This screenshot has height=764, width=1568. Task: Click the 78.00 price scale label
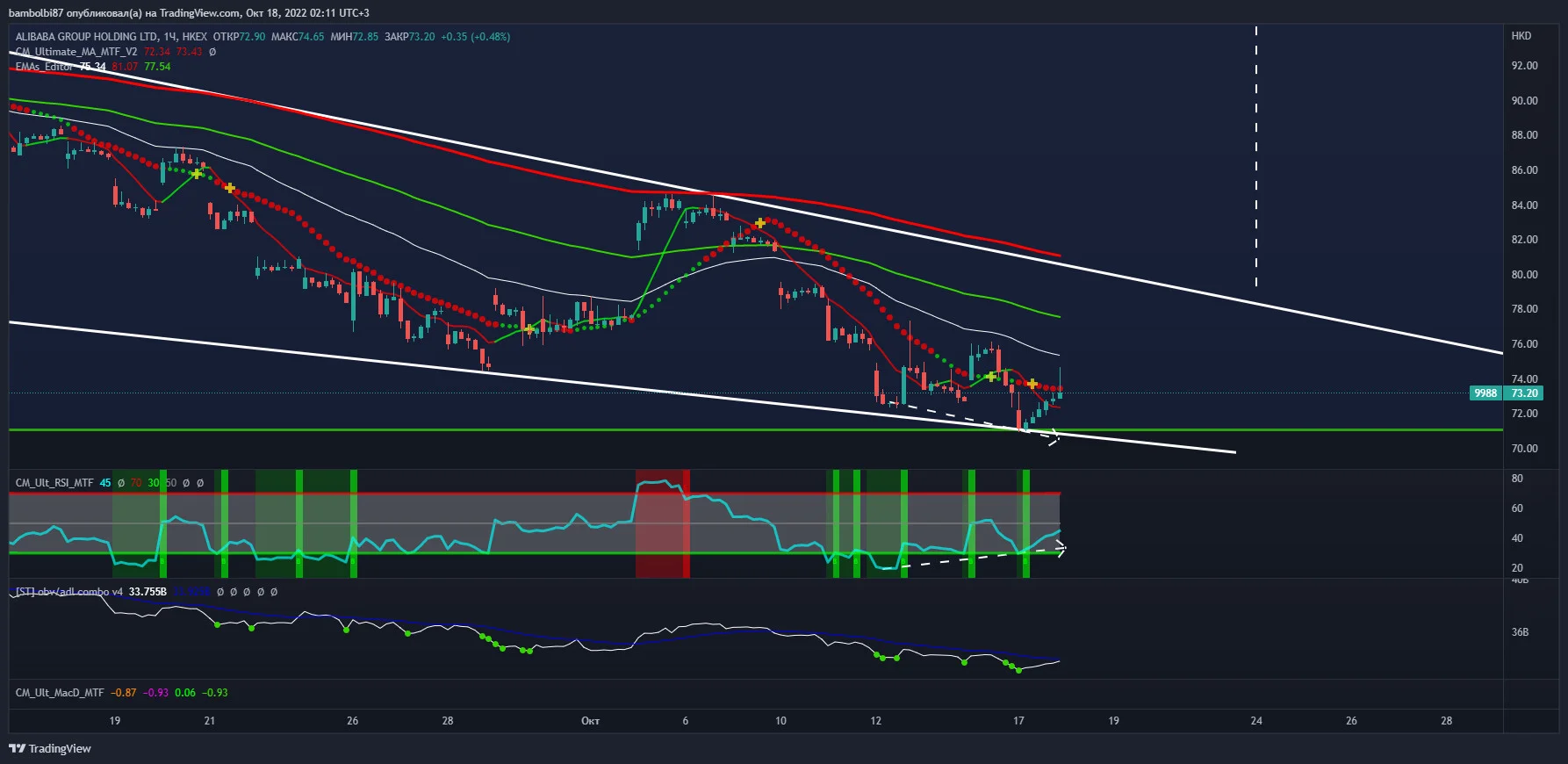point(1524,309)
